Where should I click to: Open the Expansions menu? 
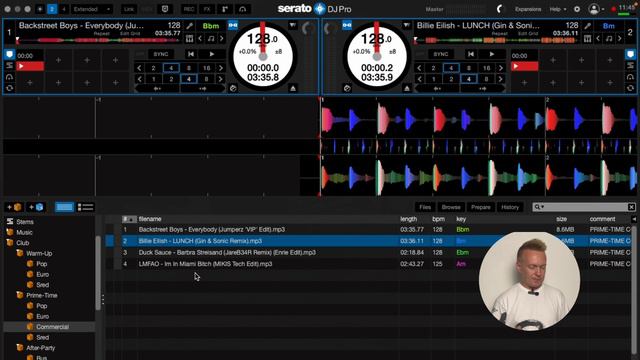(x=528, y=9)
